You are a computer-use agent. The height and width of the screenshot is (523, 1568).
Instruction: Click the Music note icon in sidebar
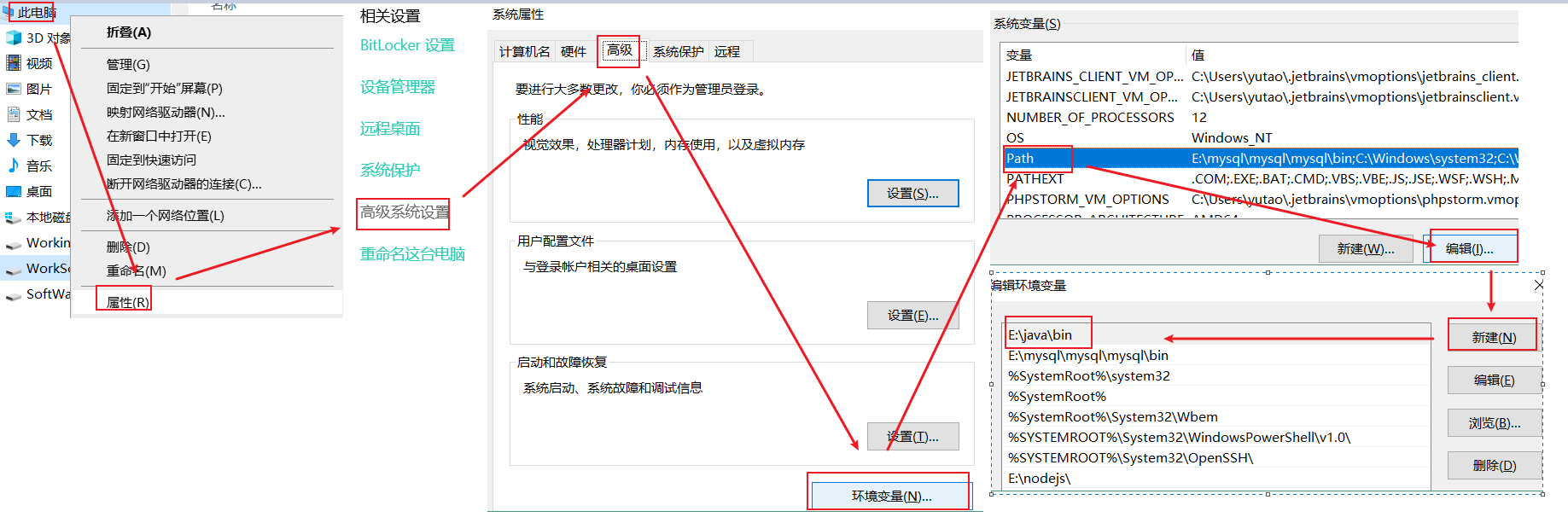[14, 166]
